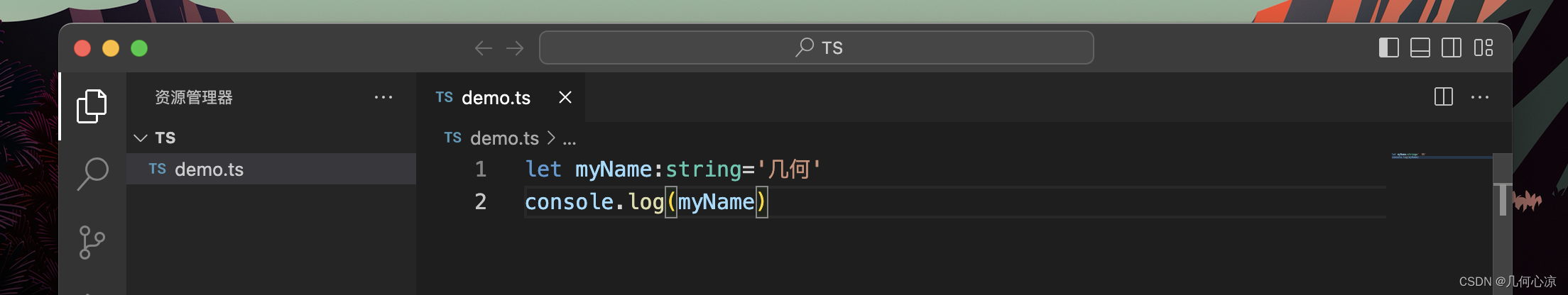Open the Search view in activity bar
The width and height of the screenshot is (1568, 295).
(92, 174)
